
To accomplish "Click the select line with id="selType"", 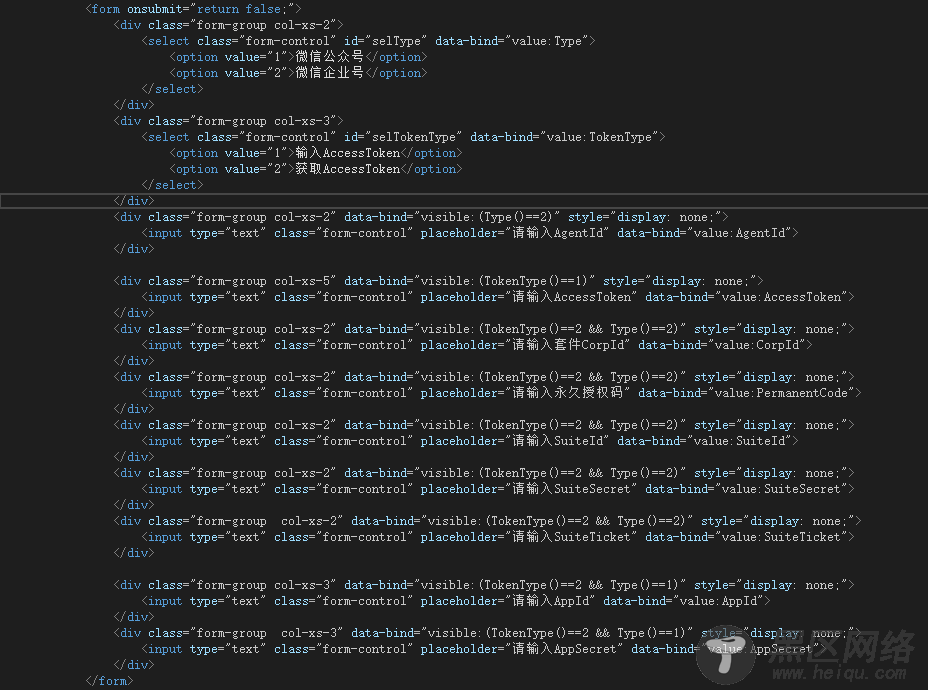I will (368, 41).
